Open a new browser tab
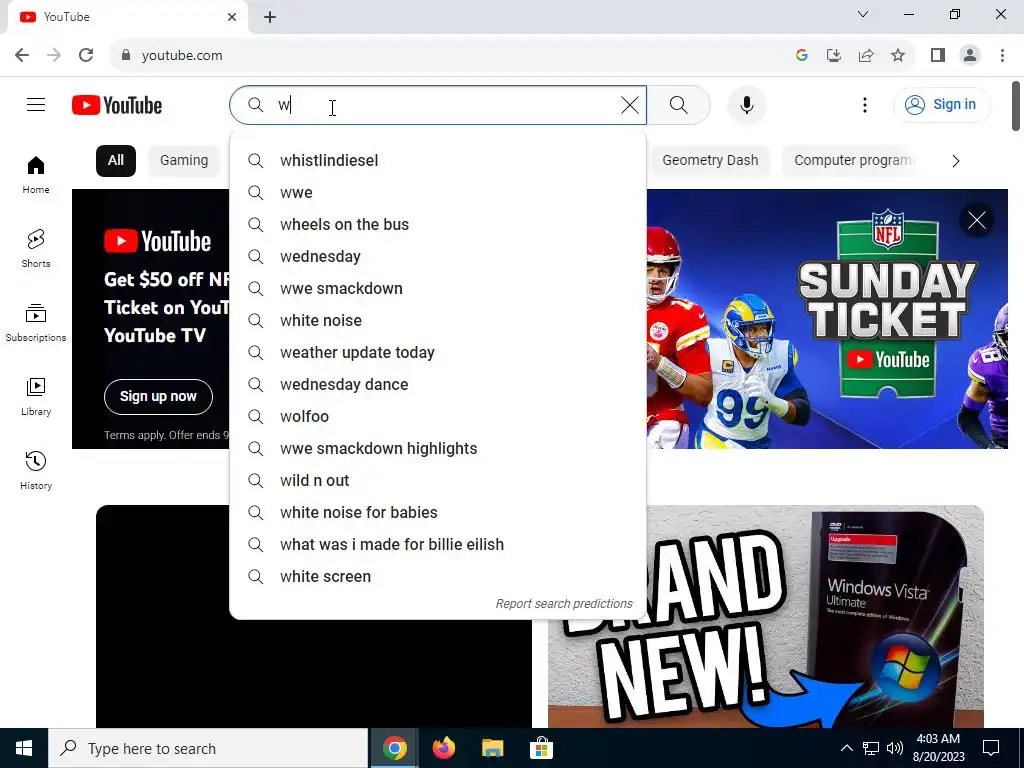Screen dimensions: 1024x768 (x=270, y=17)
